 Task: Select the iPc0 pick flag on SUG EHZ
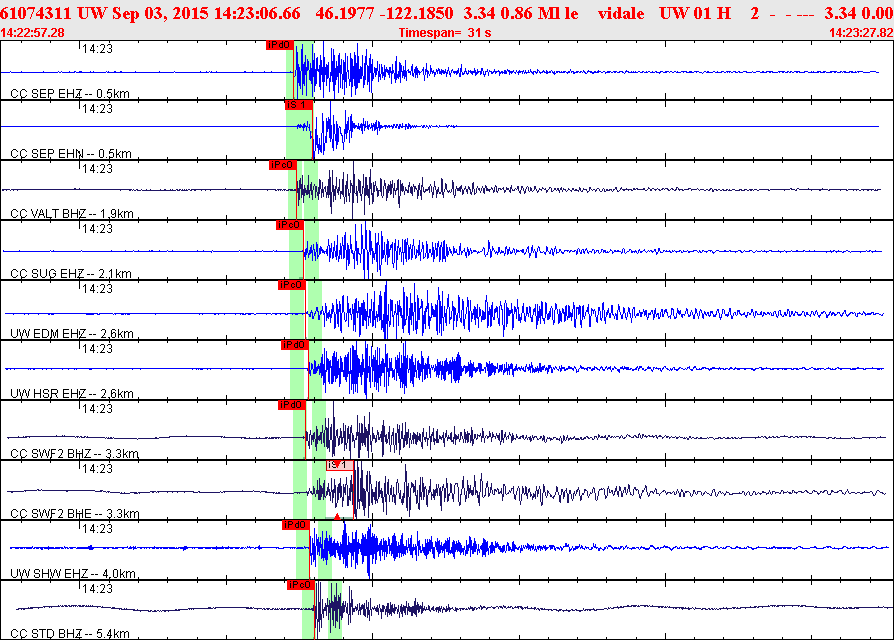288,225
